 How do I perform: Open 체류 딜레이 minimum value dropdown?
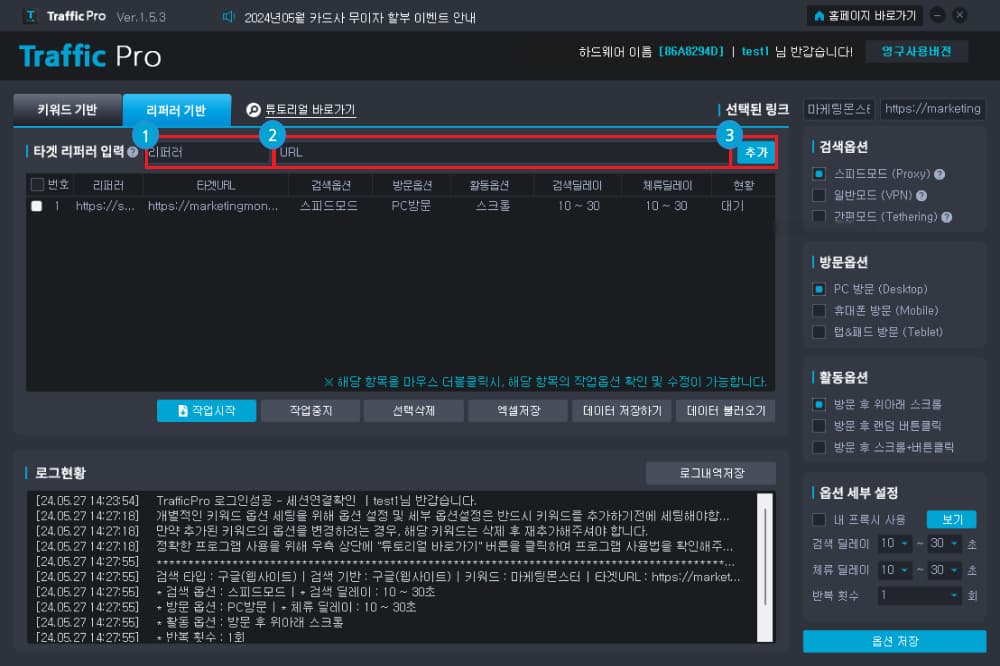pyautogui.click(x=895, y=570)
